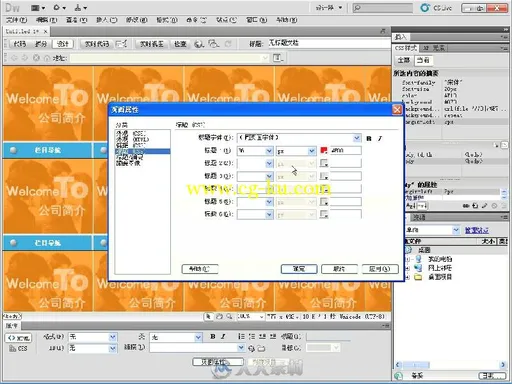This screenshot has height=384, width=512.
Task: Click the OK (确定) button in the dialog
Action: (x=299, y=269)
